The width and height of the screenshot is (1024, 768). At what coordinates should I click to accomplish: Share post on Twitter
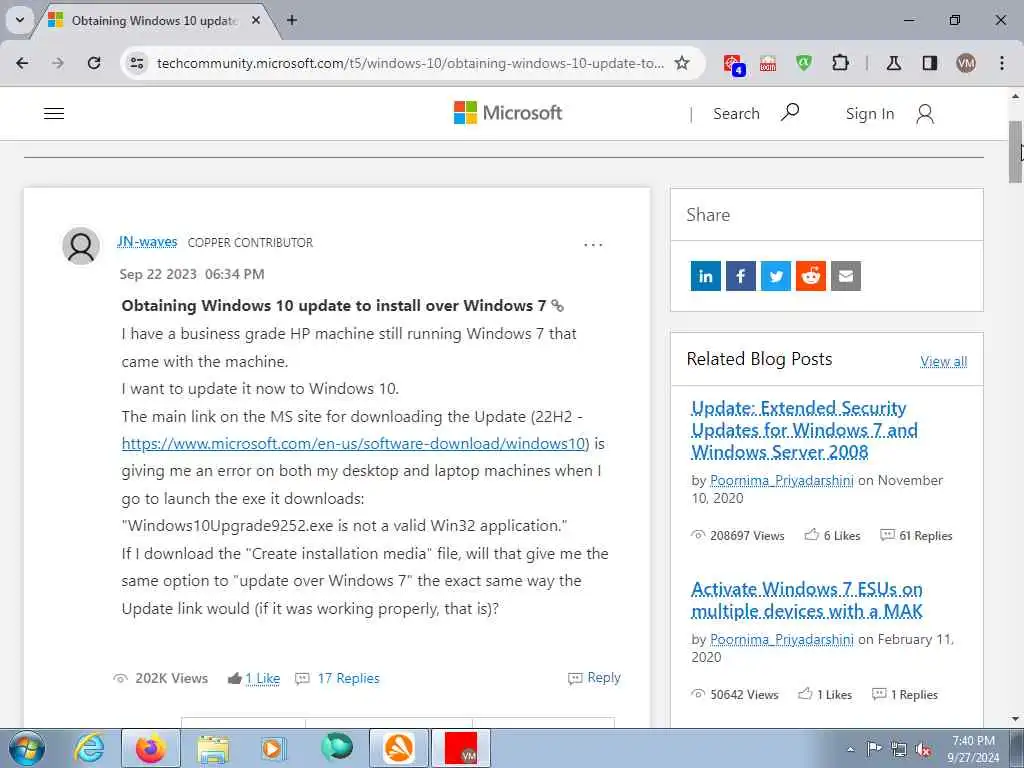[776, 276]
